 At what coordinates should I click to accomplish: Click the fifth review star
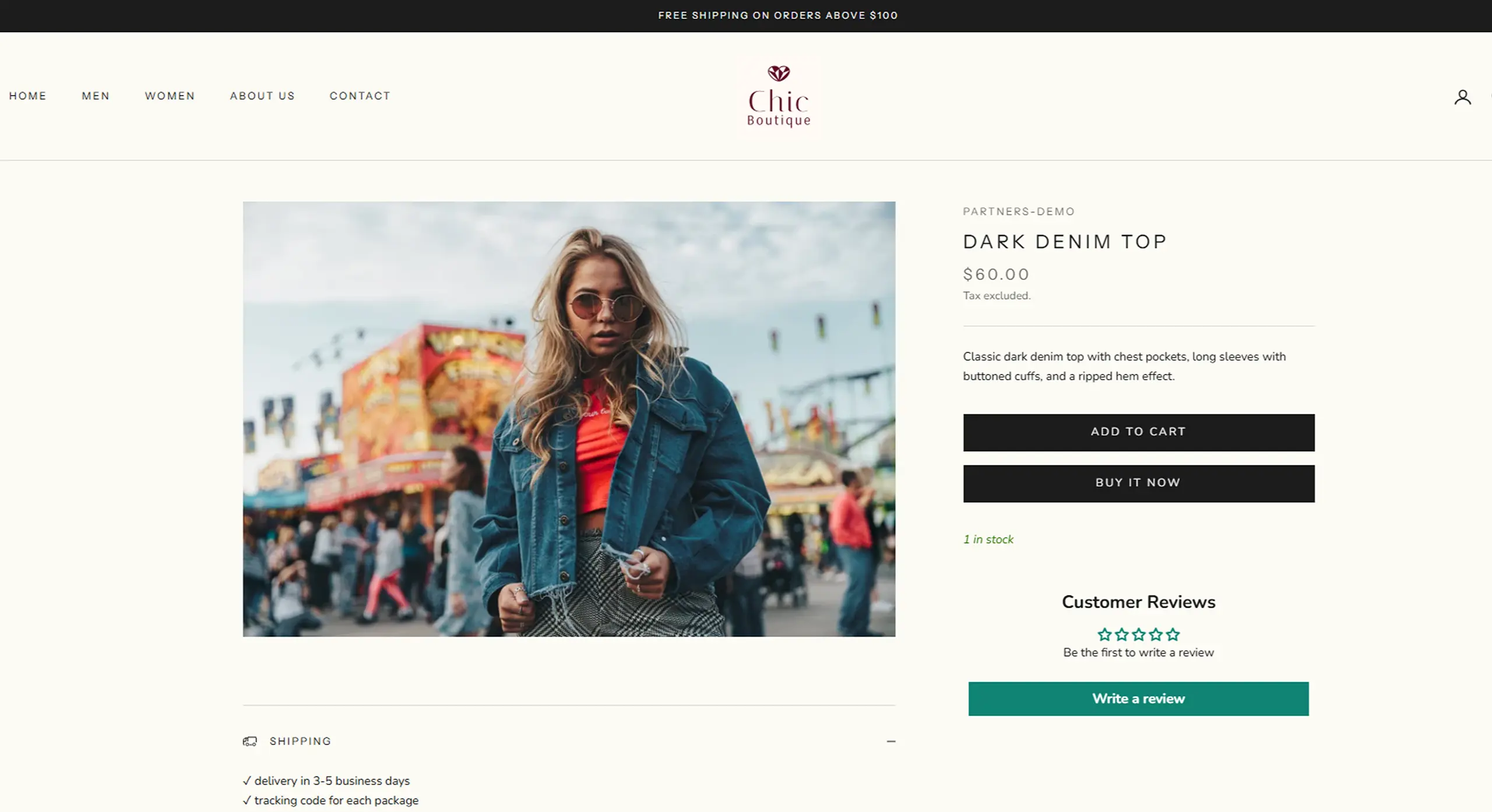point(1173,634)
